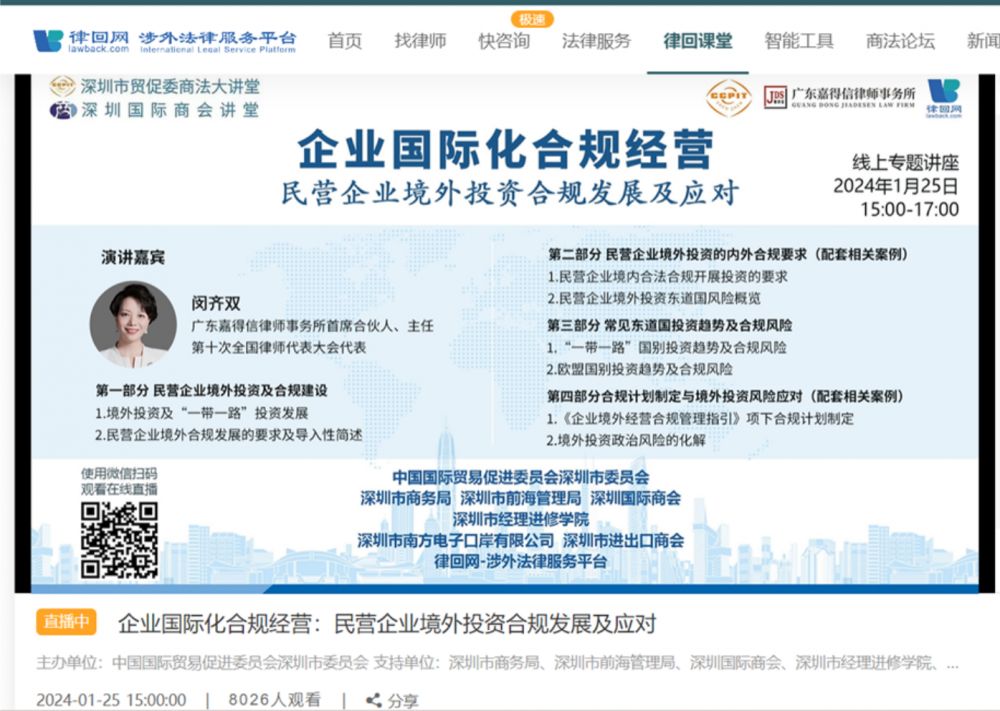Image resolution: width=1000 pixels, height=711 pixels.
Task: Click the orange 直播中 live badge
Action: click(x=66, y=622)
